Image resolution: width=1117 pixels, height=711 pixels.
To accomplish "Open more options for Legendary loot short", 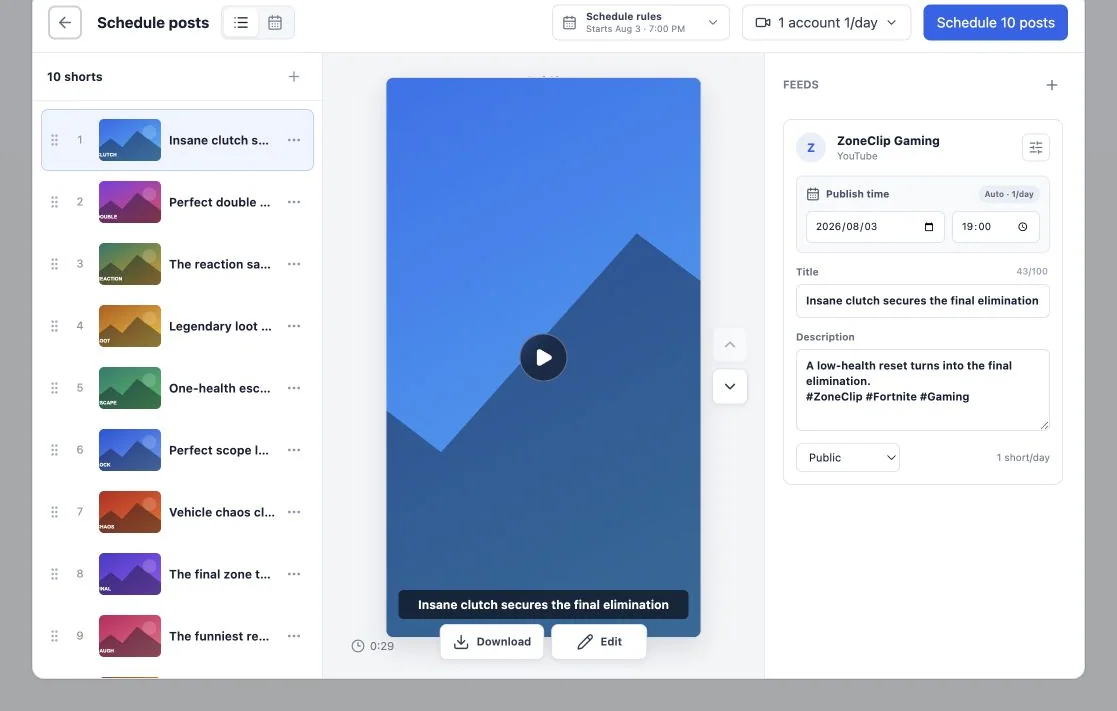I will coord(293,326).
